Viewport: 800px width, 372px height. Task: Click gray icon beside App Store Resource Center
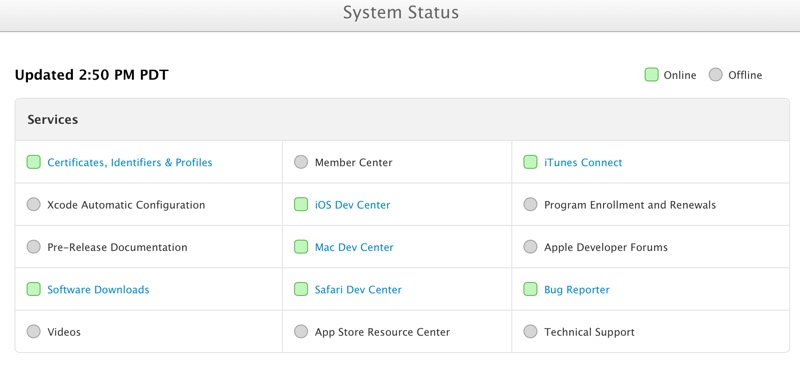pyautogui.click(x=301, y=332)
